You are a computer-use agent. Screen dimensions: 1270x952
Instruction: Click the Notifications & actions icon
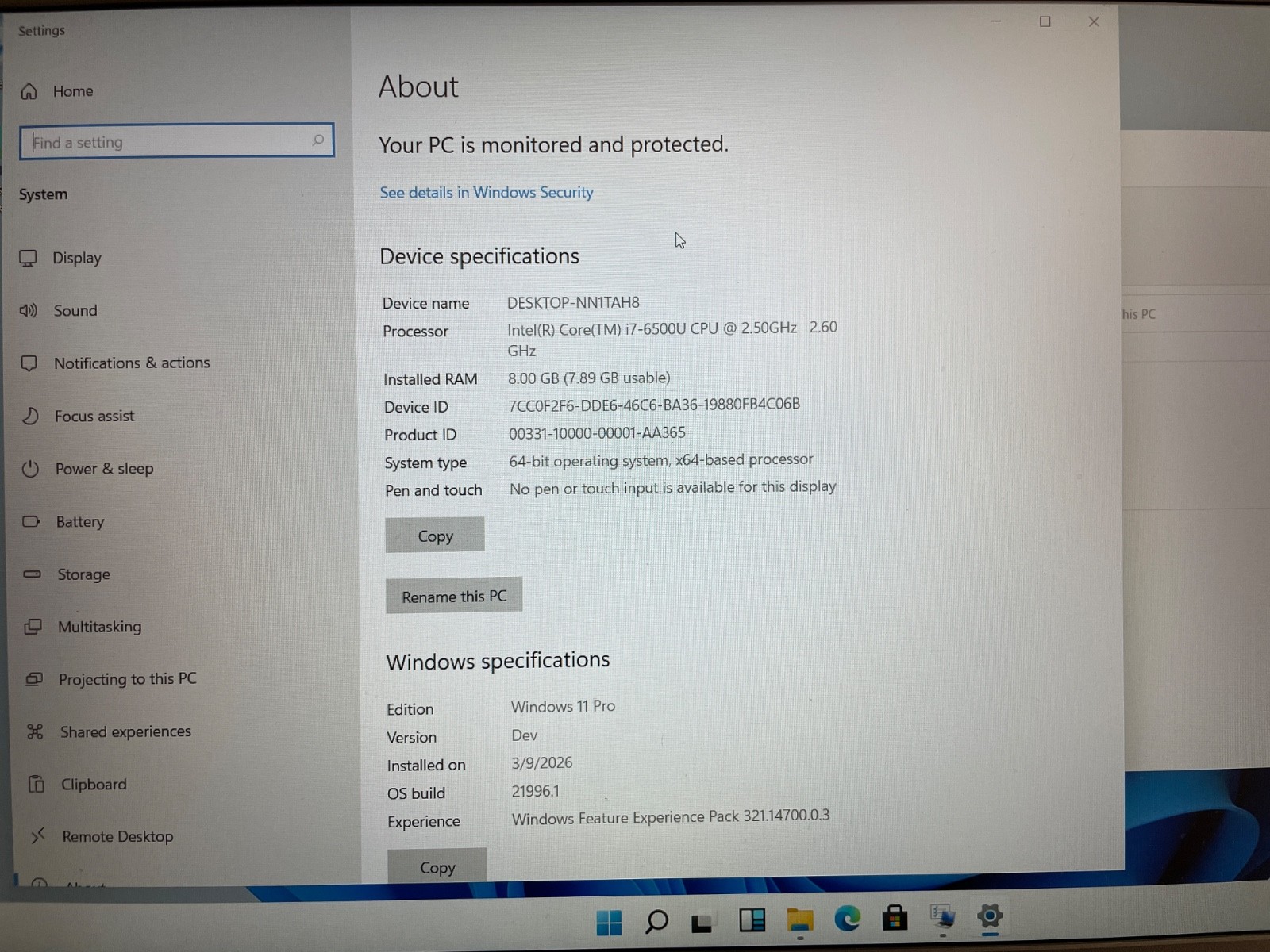29,363
